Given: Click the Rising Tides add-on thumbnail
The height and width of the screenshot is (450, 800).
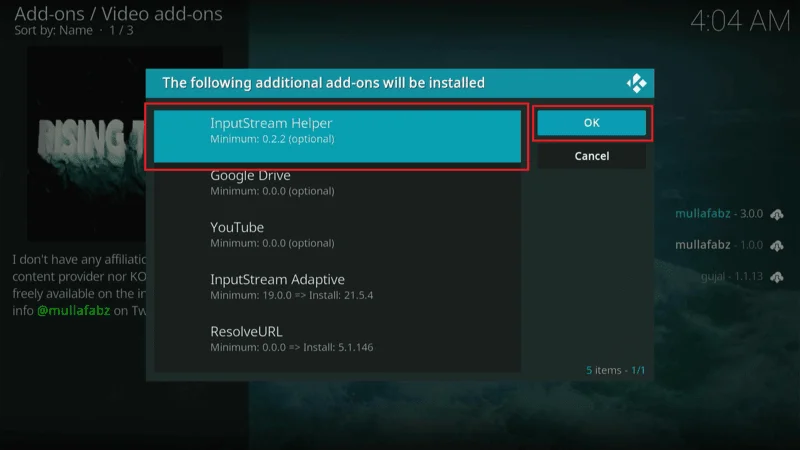Looking at the screenshot, I should coord(87,144).
